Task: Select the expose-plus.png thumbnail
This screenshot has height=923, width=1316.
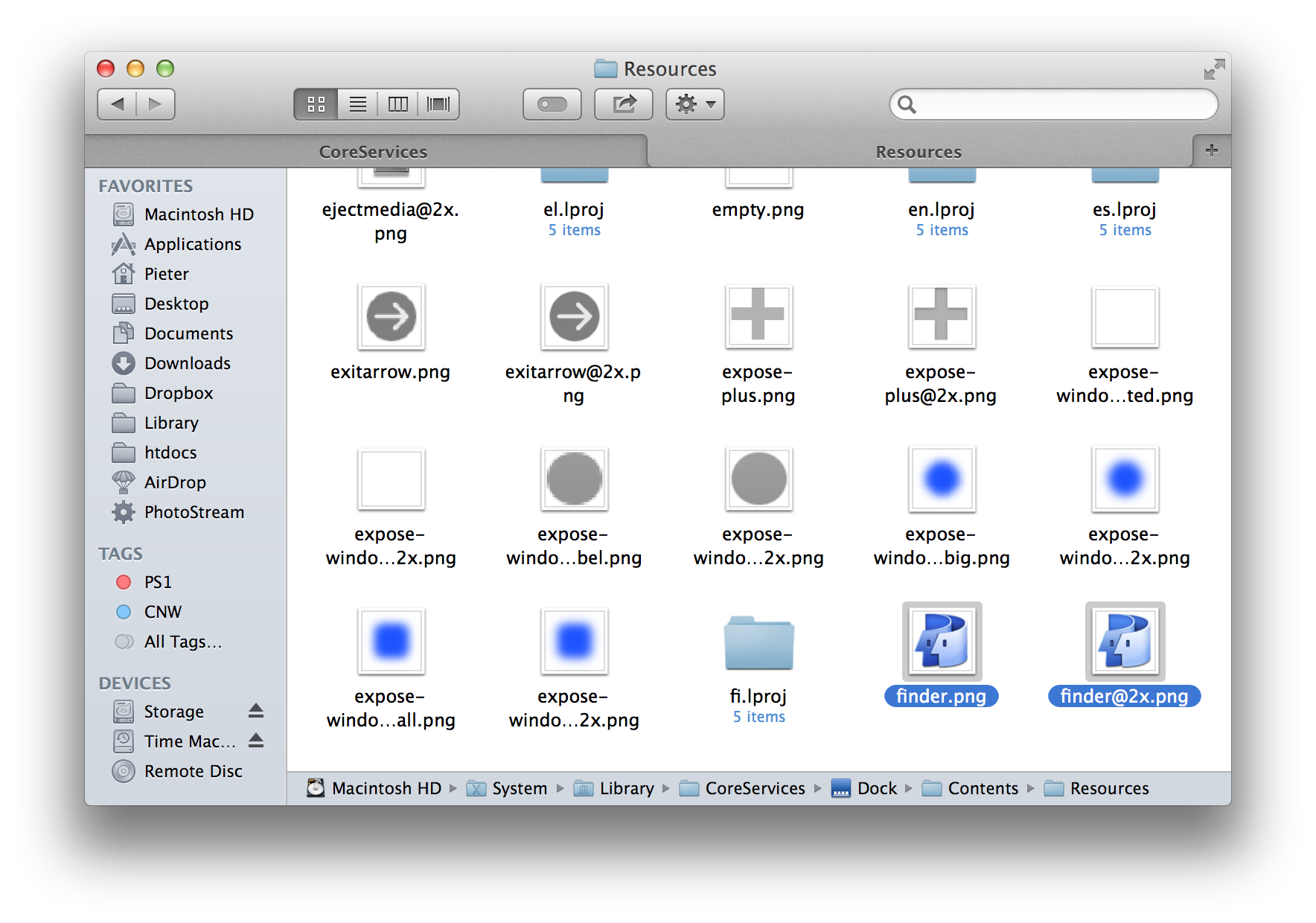Action: tap(758, 316)
